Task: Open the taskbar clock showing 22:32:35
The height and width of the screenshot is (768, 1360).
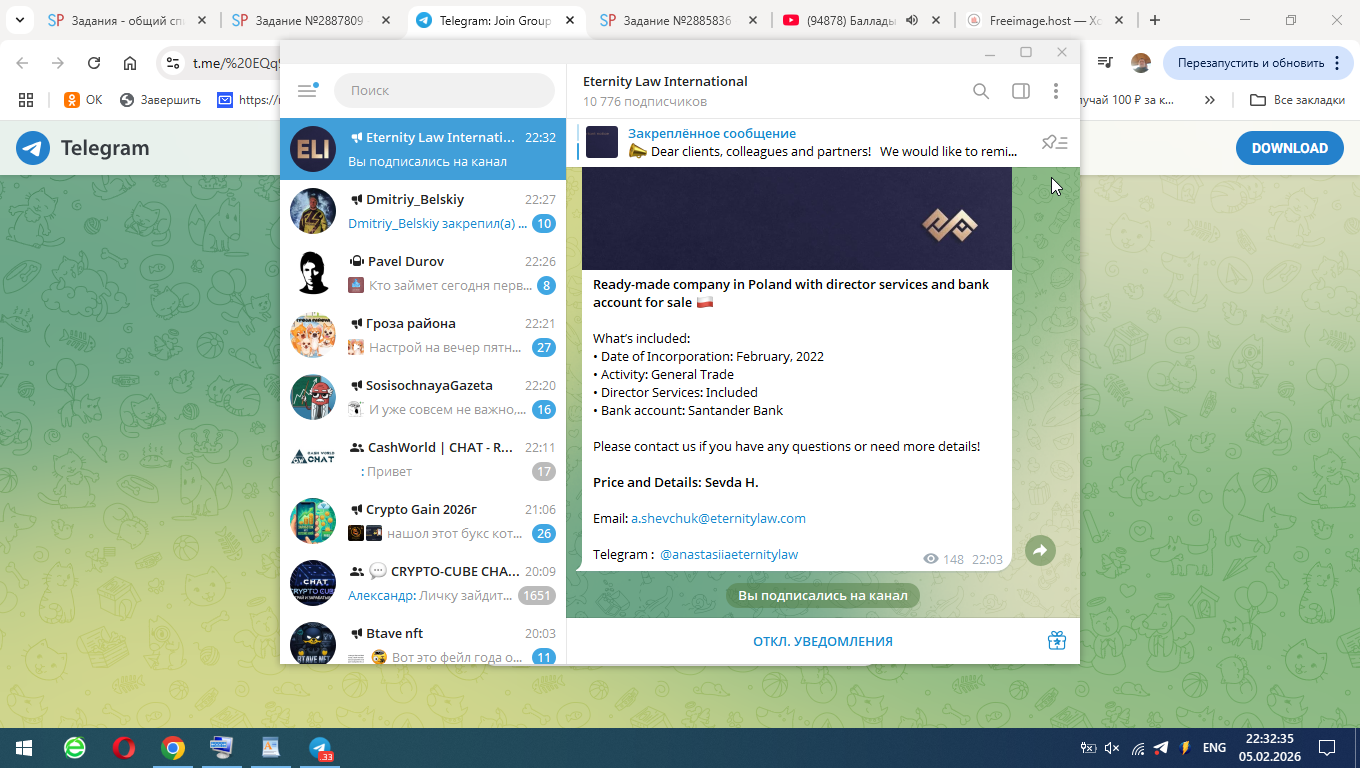Action: pyautogui.click(x=1270, y=748)
